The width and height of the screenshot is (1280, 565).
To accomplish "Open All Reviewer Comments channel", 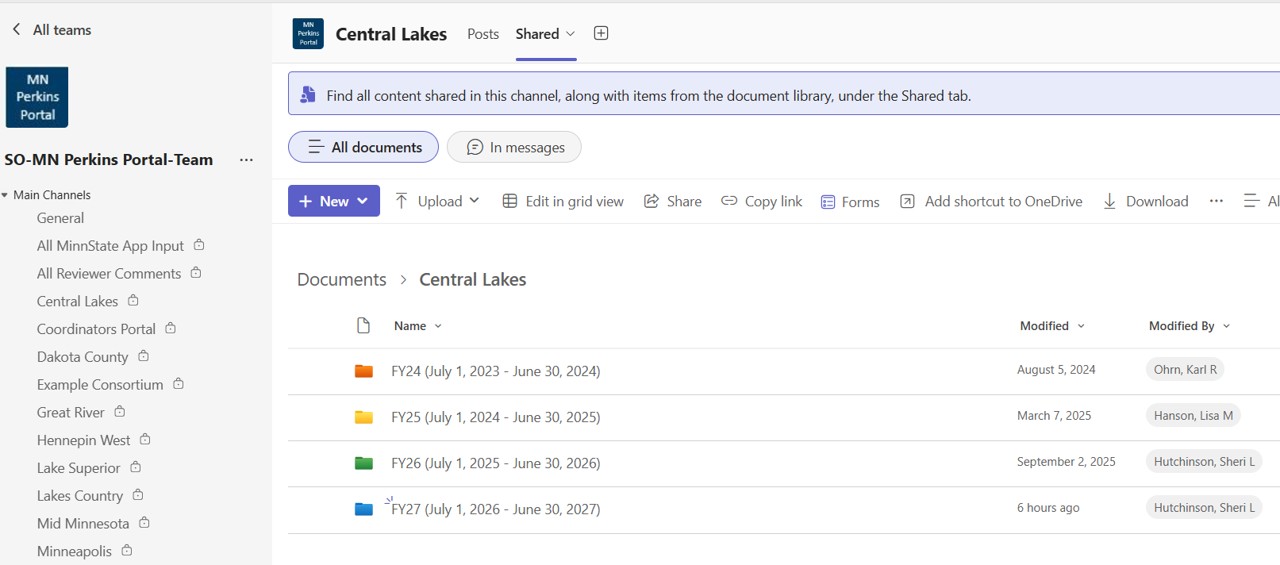I will coord(109,274).
